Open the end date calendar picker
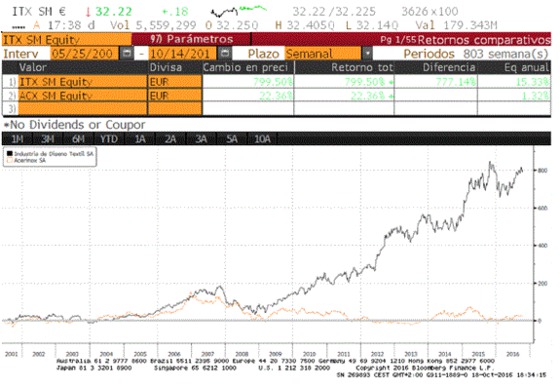560x389 pixels. tap(224, 54)
